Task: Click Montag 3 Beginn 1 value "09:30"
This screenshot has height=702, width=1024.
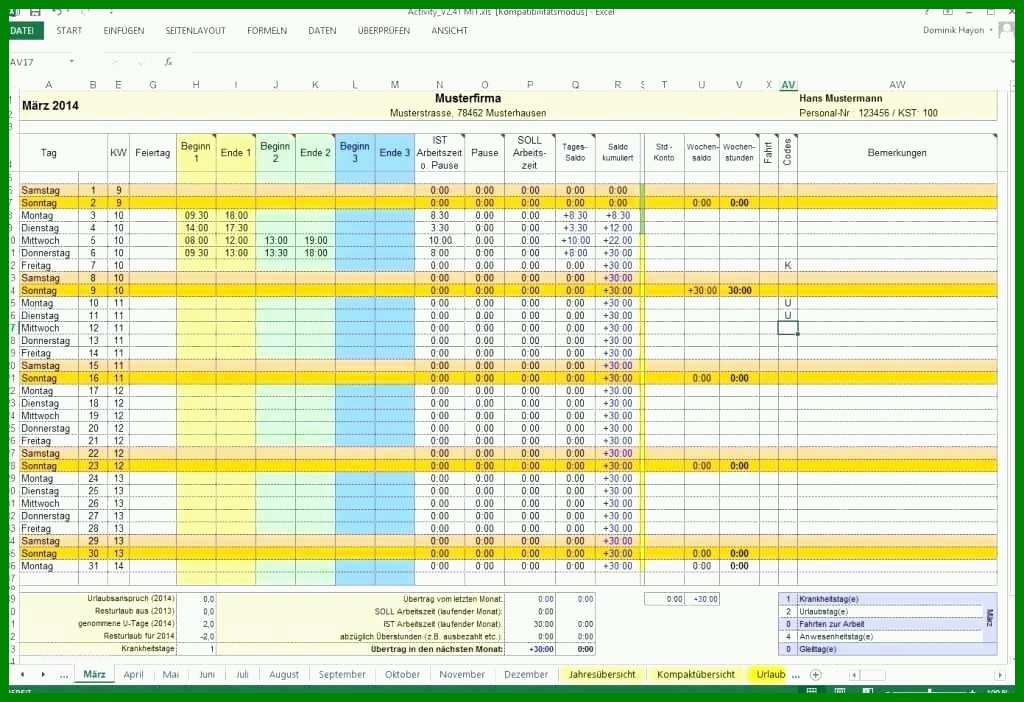Action: coord(197,215)
